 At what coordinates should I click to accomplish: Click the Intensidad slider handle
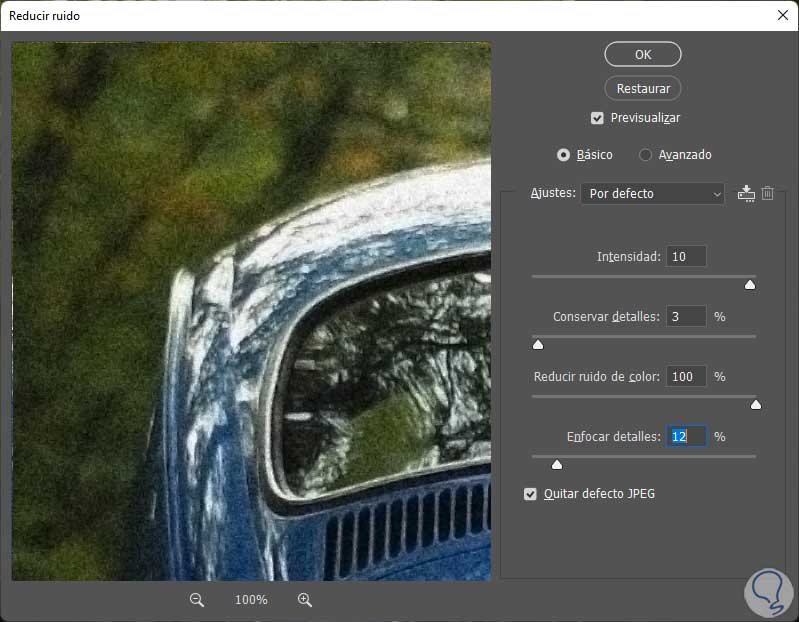coord(750,285)
